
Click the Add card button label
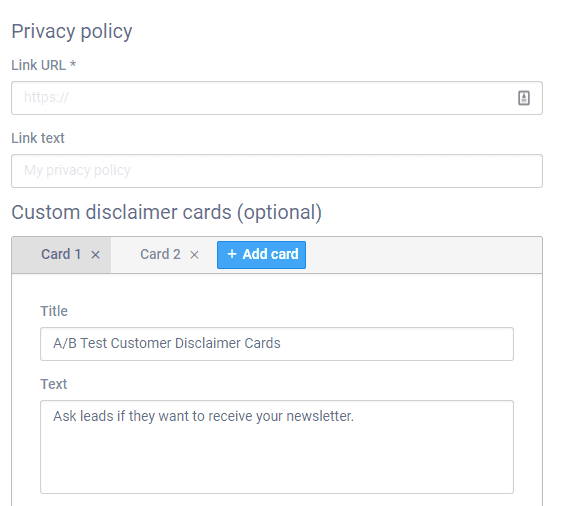270,254
